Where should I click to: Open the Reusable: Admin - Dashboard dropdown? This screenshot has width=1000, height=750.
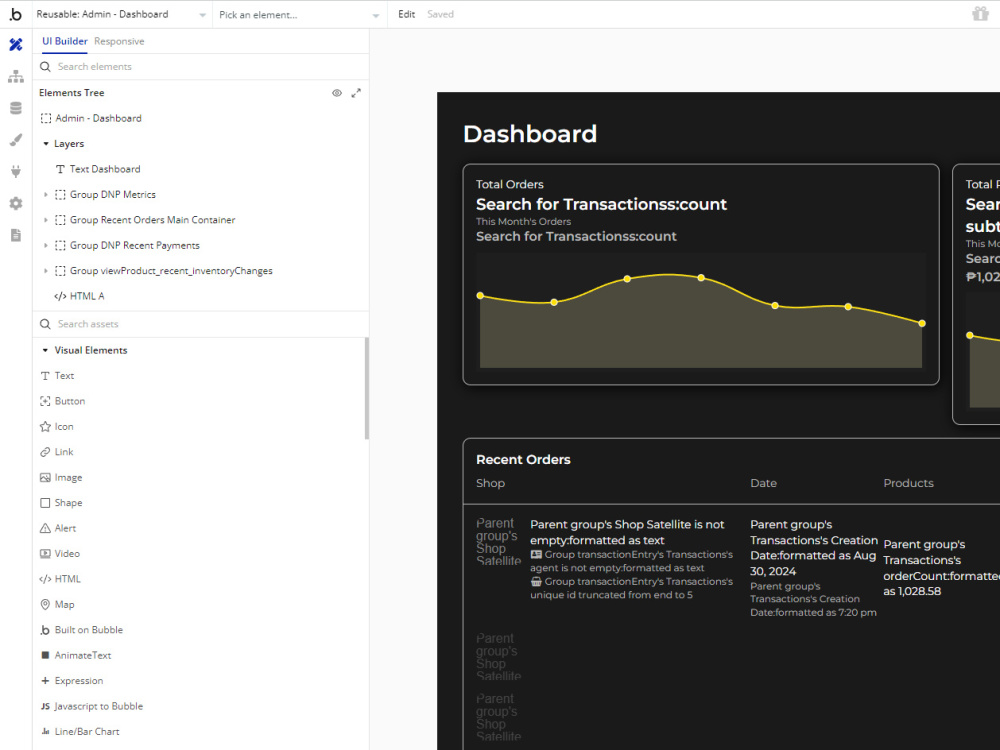121,14
